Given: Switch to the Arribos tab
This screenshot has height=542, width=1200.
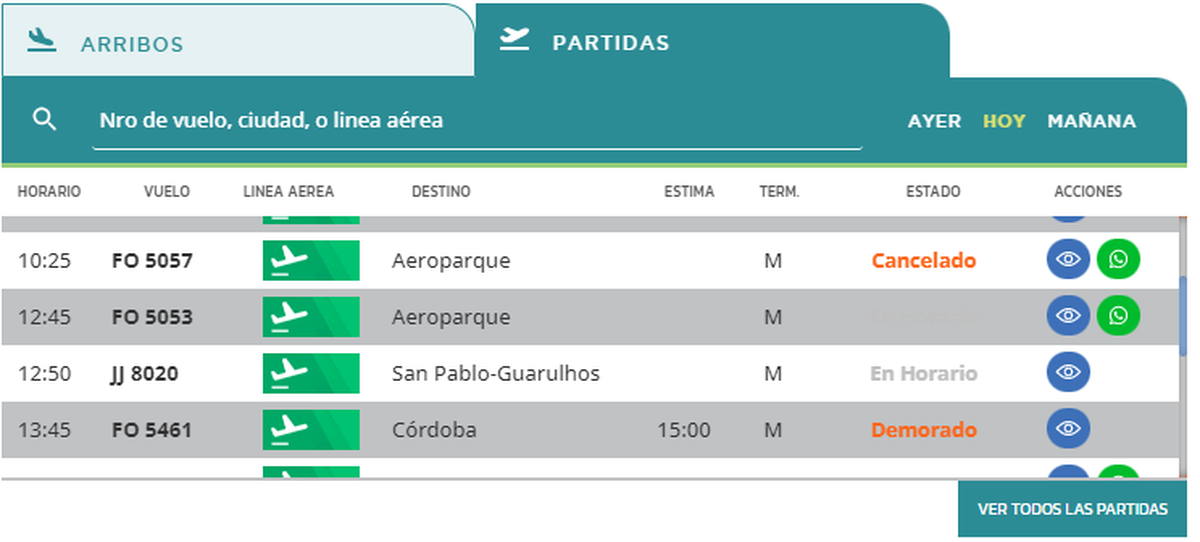Looking at the screenshot, I should [132, 44].
